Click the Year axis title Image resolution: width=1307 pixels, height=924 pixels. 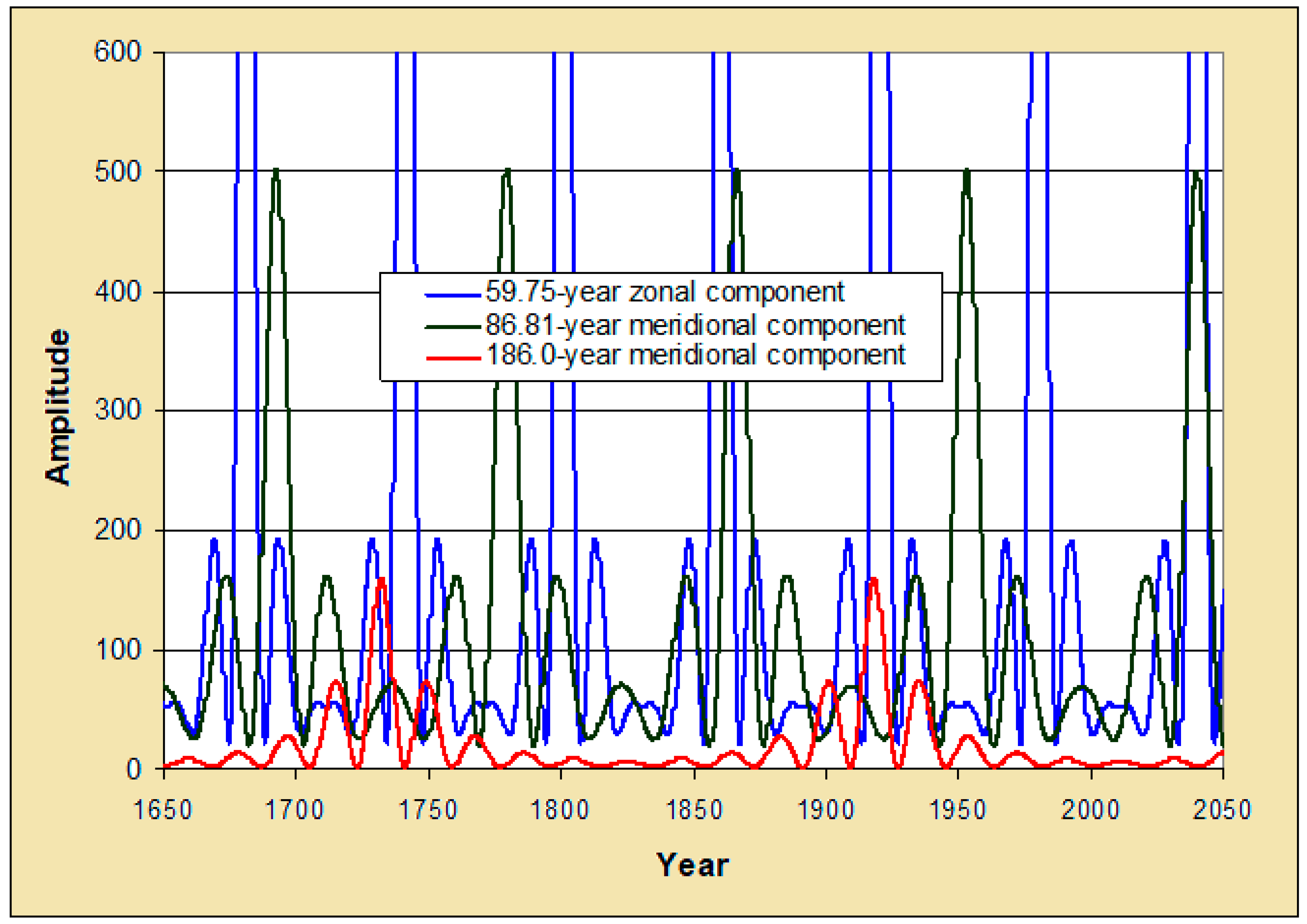click(x=692, y=865)
